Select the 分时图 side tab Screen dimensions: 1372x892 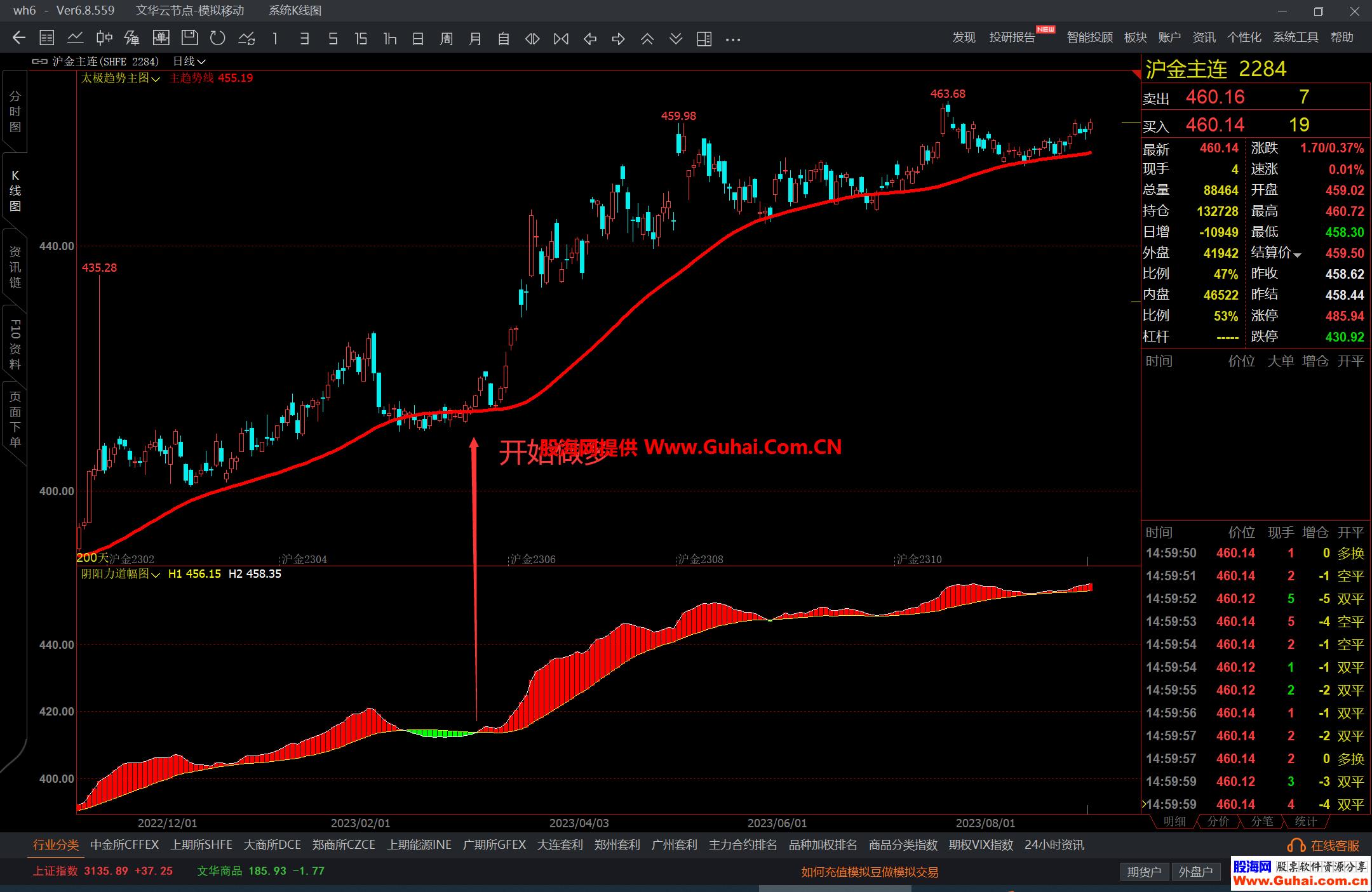pyautogui.click(x=15, y=112)
